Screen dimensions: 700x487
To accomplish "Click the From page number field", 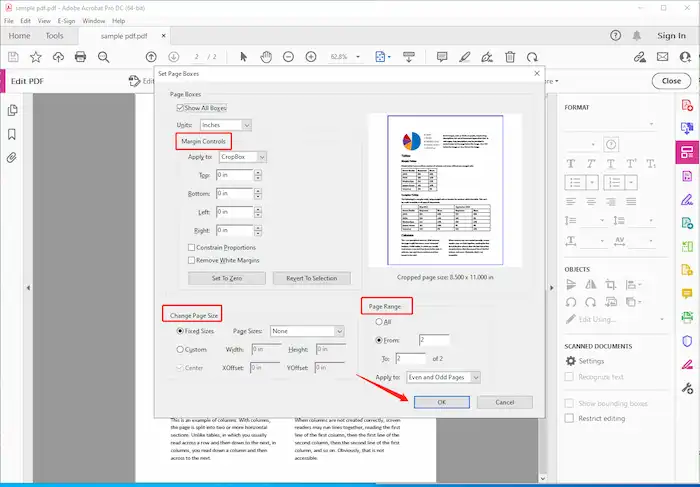I will coord(434,340).
